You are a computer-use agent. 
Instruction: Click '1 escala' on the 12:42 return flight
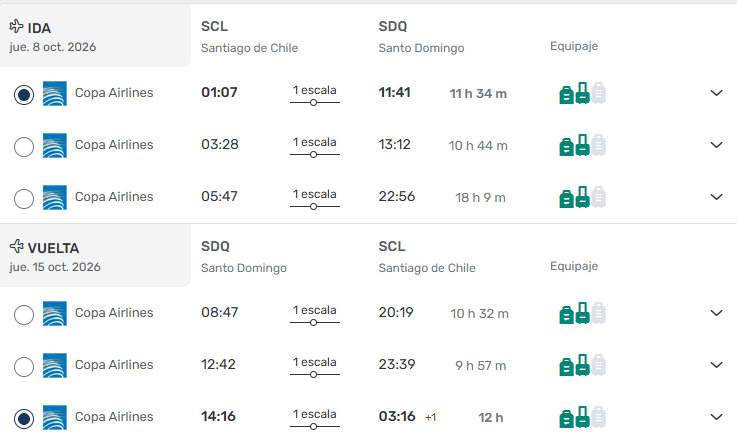tap(314, 363)
